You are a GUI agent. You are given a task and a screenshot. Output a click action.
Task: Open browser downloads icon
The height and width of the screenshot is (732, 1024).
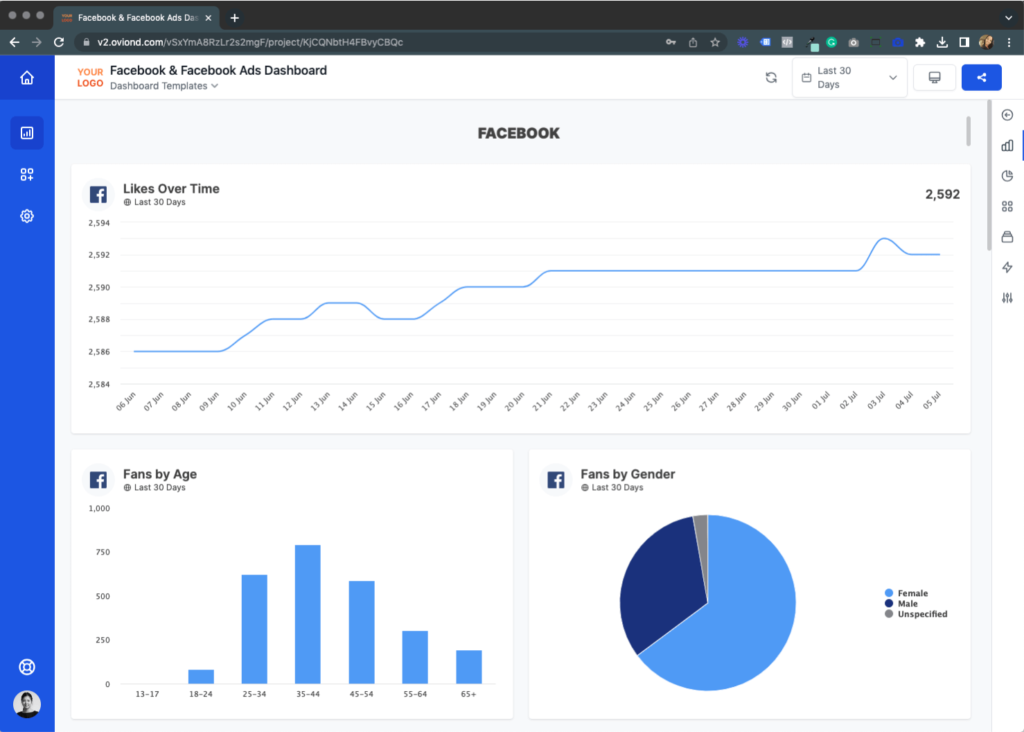942,42
